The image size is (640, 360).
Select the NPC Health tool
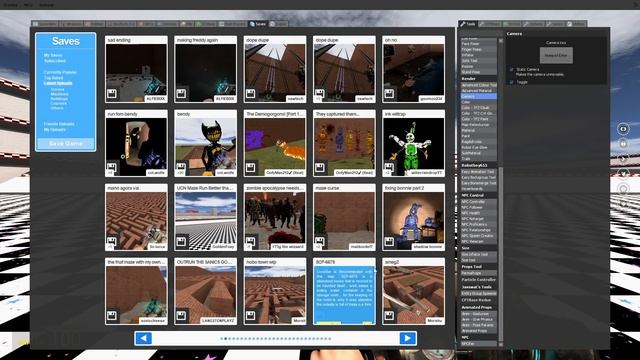(478, 213)
